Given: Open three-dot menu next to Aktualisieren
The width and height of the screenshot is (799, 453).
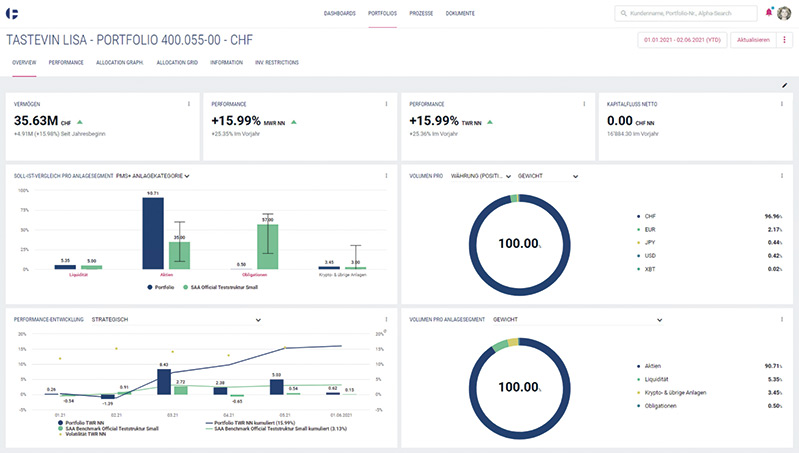Looking at the screenshot, I should click(784, 40).
